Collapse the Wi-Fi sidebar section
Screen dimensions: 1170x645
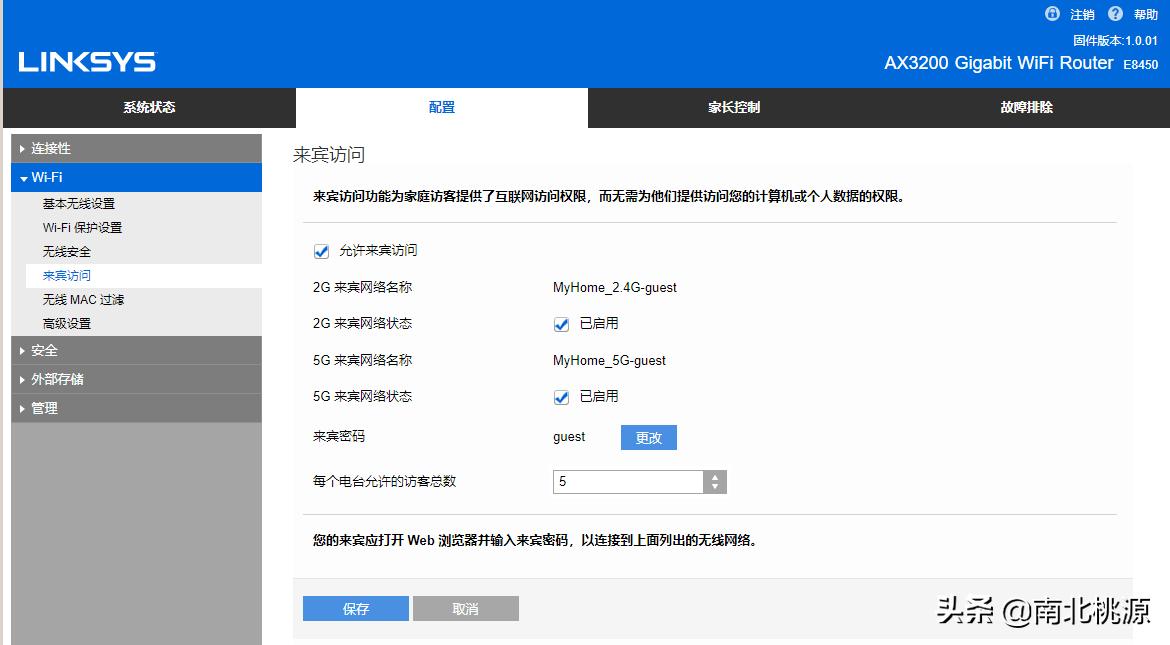[47, 177]
